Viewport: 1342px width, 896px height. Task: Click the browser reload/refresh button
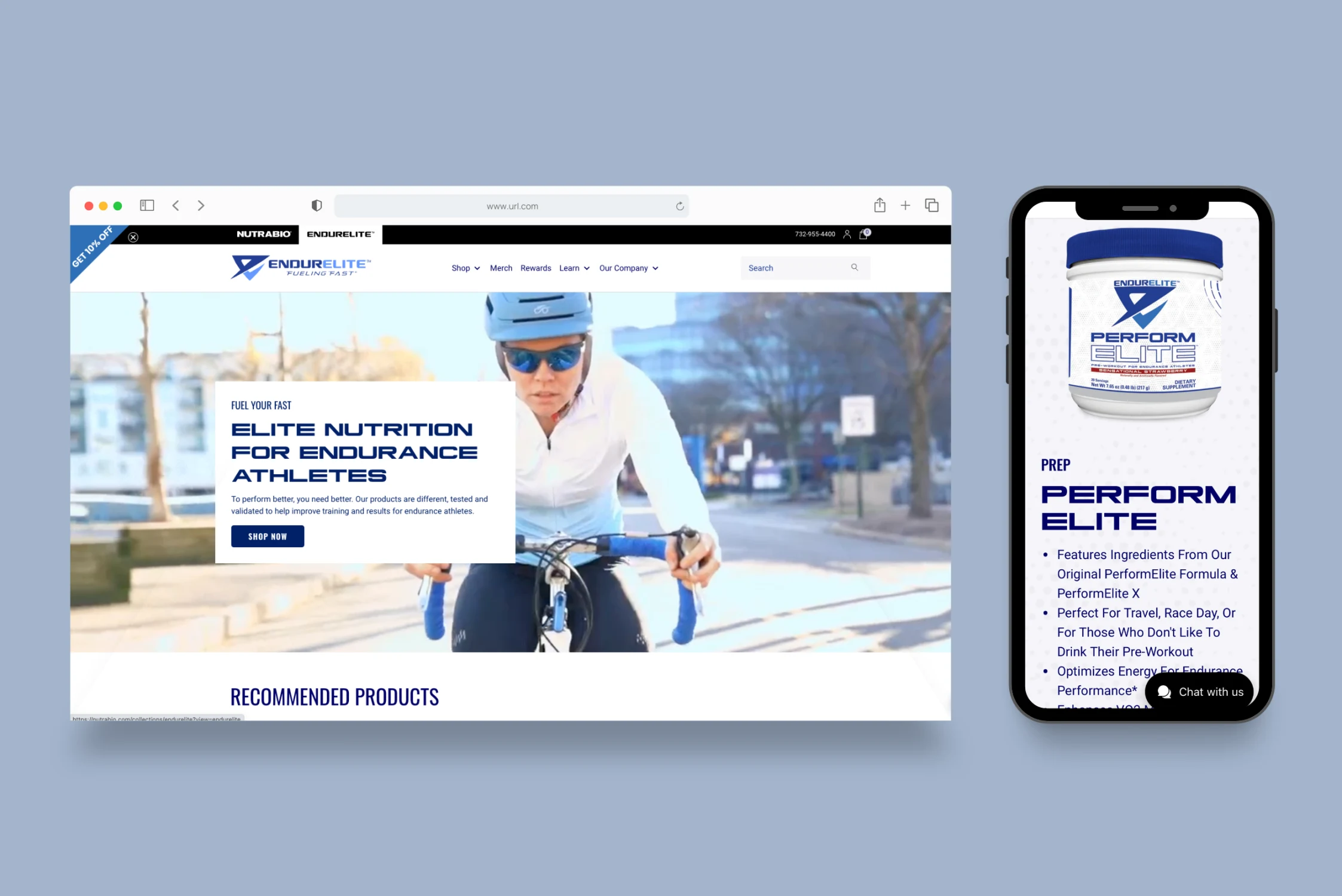tap(680, 205)
